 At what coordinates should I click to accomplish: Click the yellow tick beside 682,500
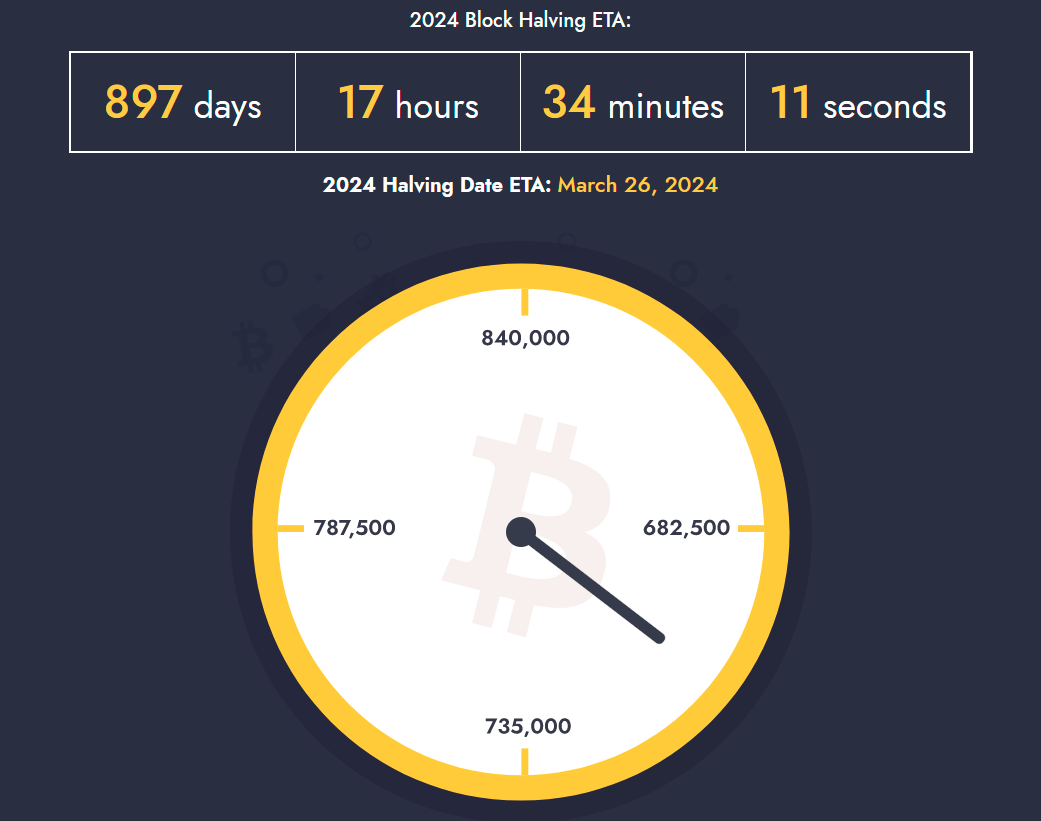(751, 528)
